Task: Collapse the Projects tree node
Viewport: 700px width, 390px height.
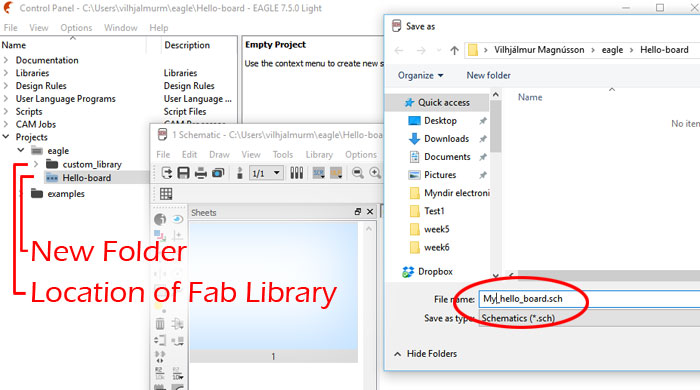Action: point(6,137)
